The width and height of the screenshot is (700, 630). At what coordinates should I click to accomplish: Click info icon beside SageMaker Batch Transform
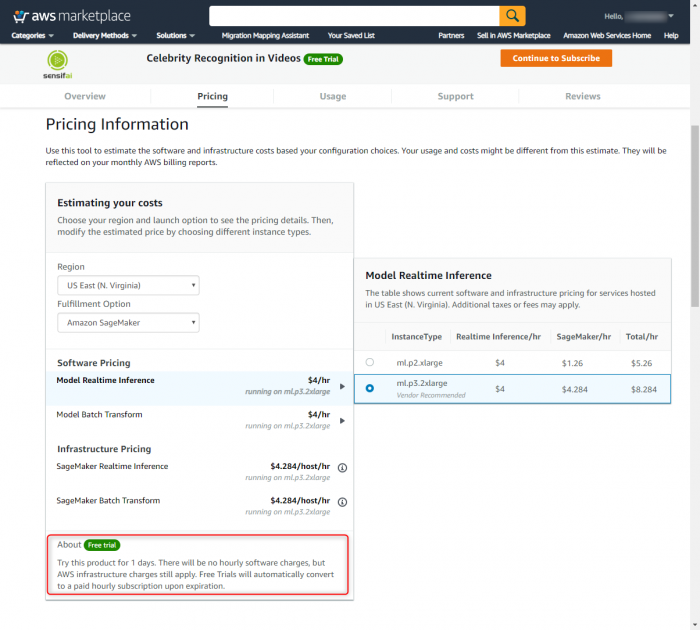tap(342, 502)
